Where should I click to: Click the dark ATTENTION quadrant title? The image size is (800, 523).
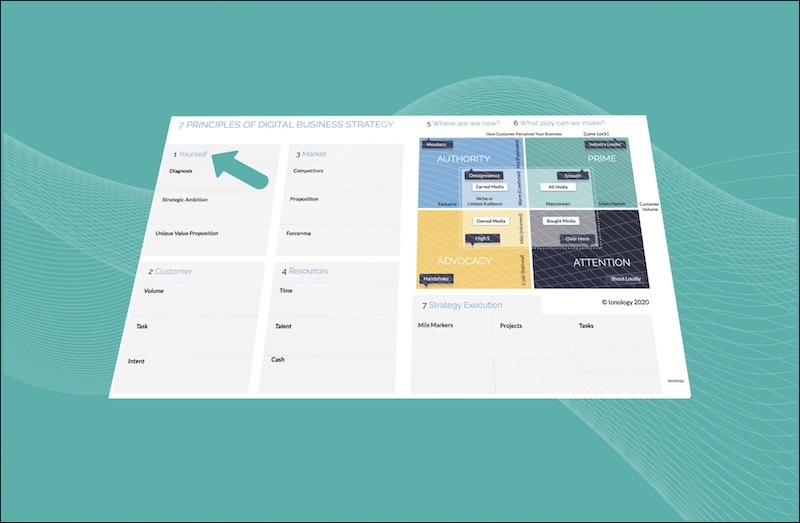tap(601, 263)
